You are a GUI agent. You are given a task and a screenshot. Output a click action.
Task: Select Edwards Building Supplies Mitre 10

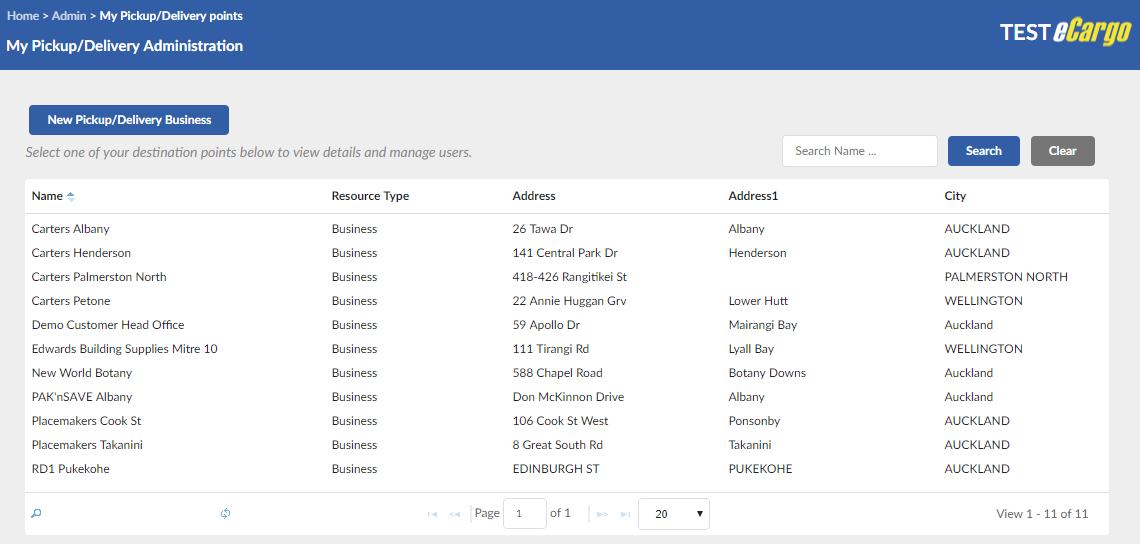(567, 348)
